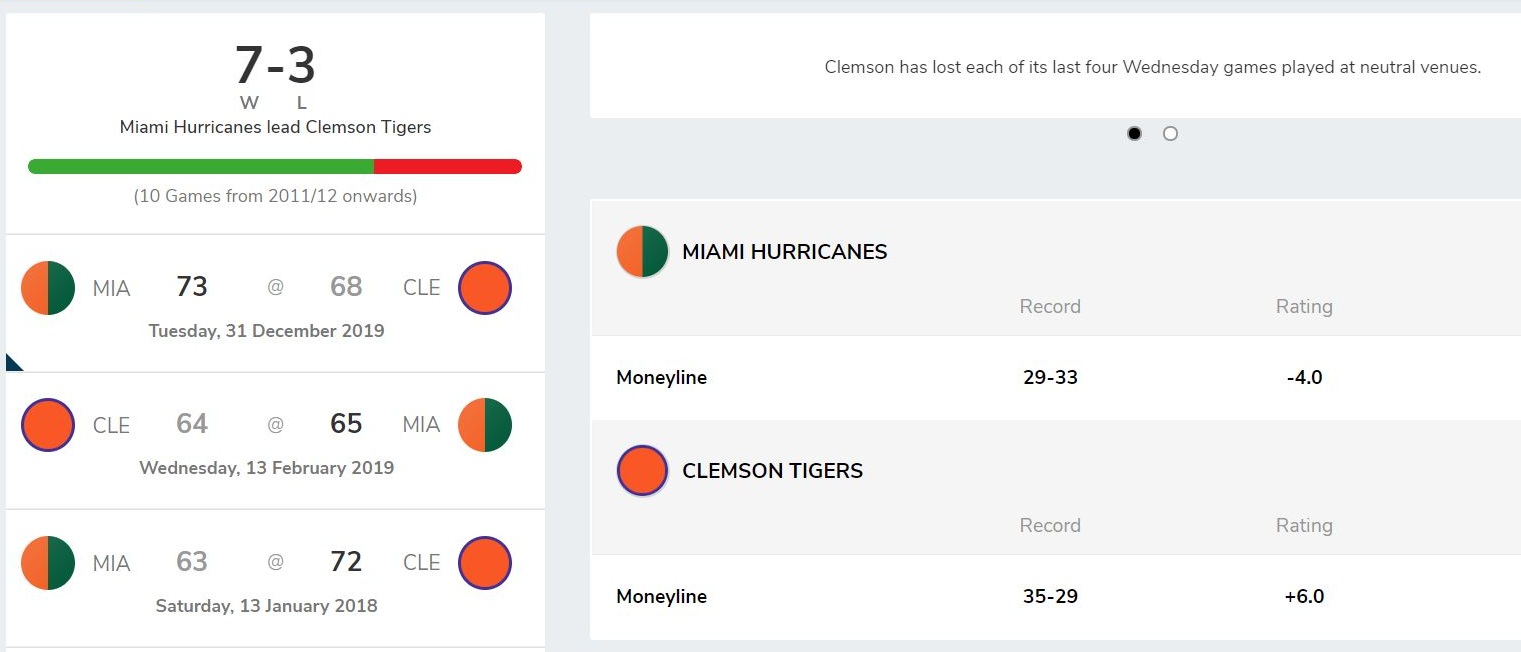Open the Tuesday, 31 December 2019 game
1521x652 pixels.
pyautogui.click(x=266, y=331)
